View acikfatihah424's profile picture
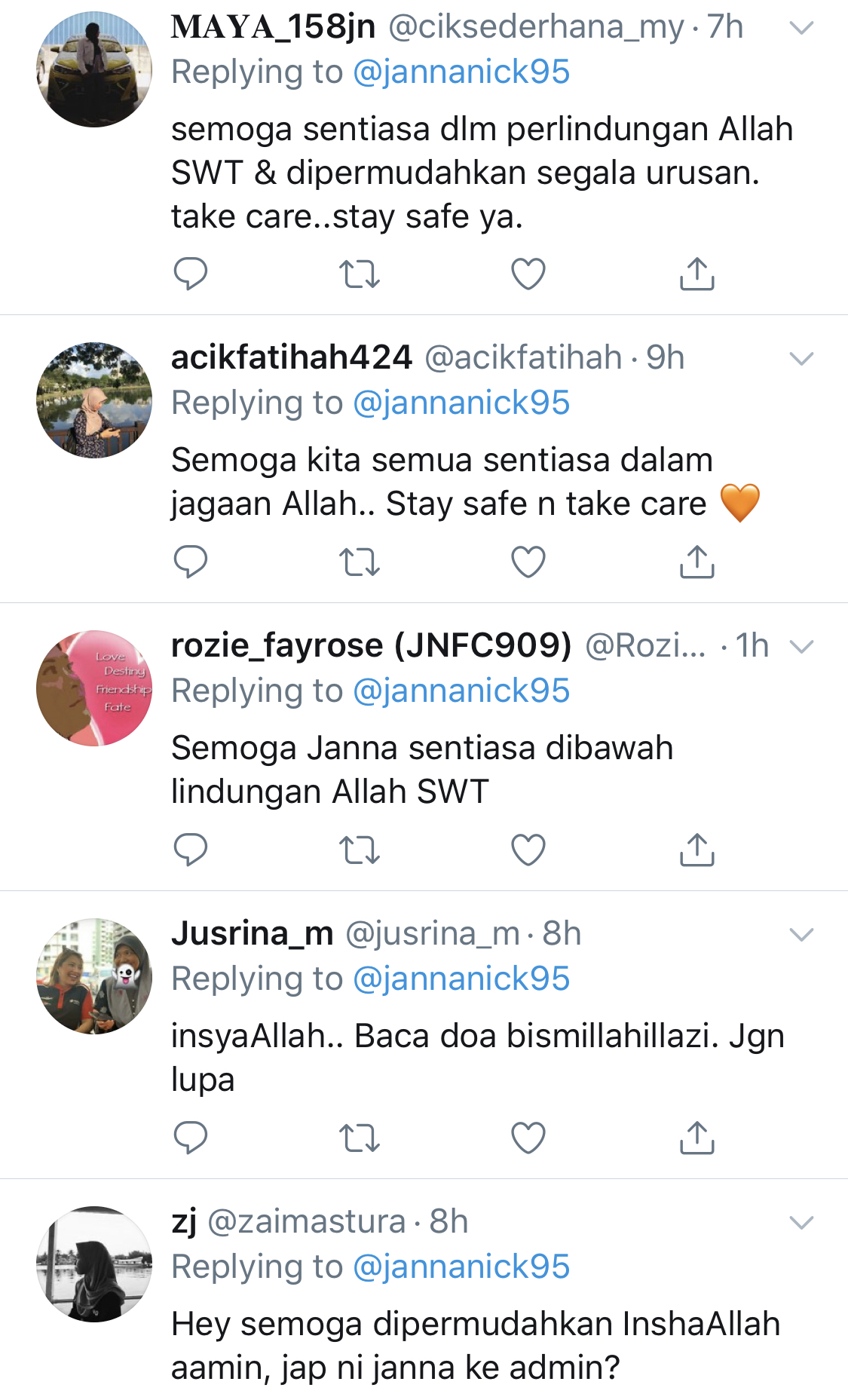 coord(94,400)
